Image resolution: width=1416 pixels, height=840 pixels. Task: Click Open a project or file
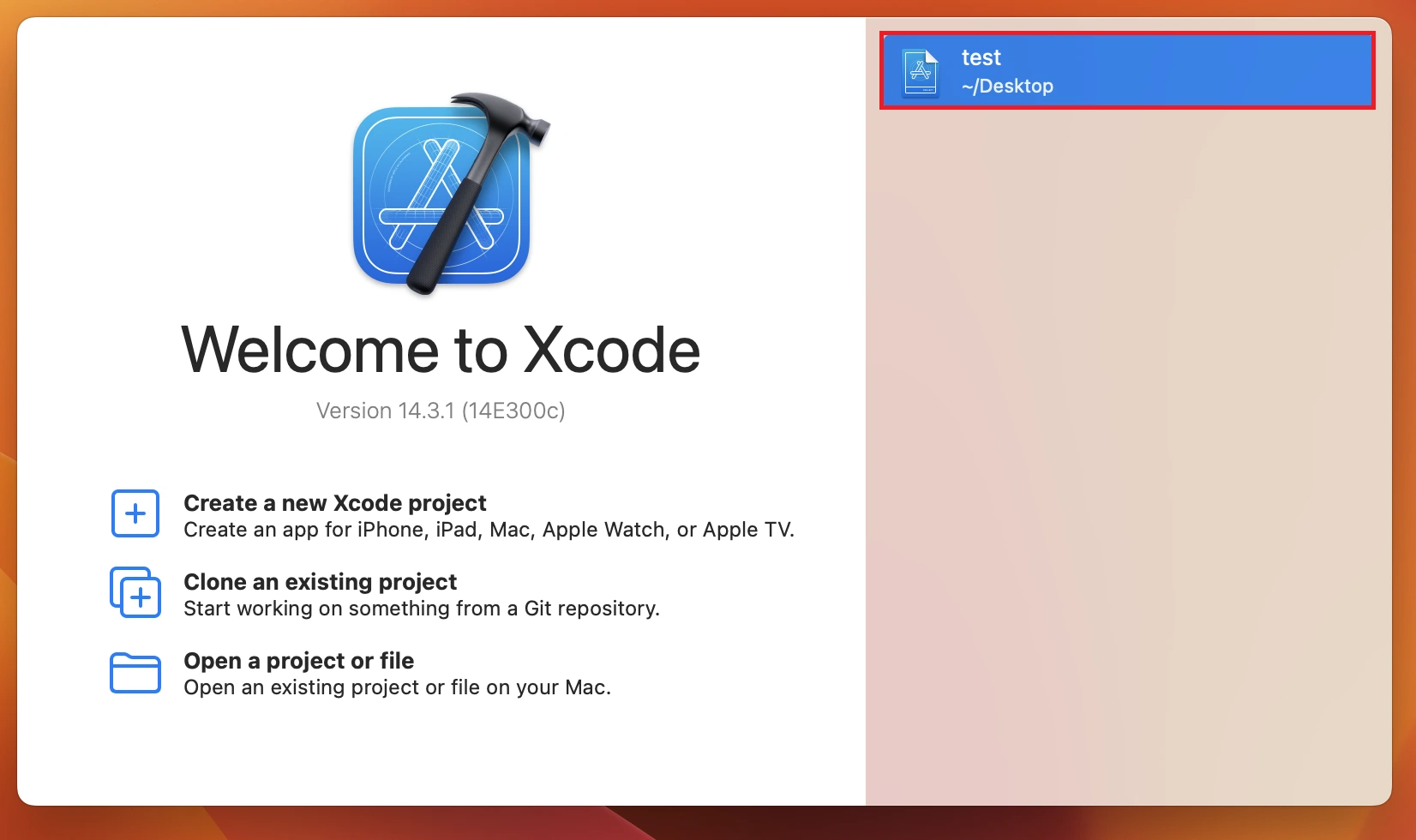coord(298,661)
